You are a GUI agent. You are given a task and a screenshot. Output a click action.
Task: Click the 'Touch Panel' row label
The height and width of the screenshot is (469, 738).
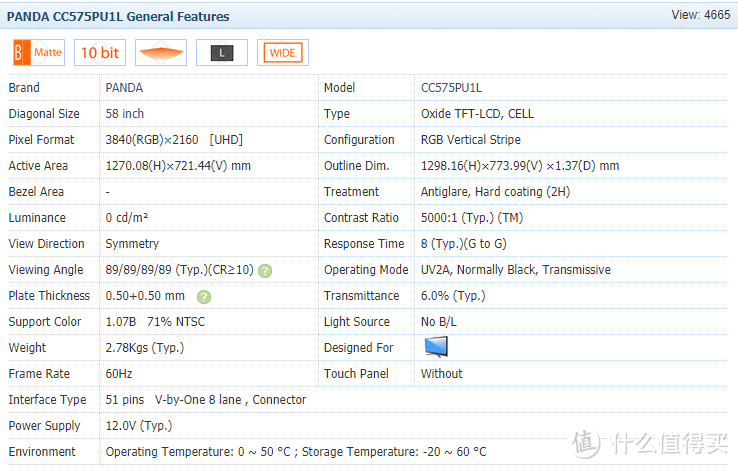pyautogui.click(x=356, y=374)
